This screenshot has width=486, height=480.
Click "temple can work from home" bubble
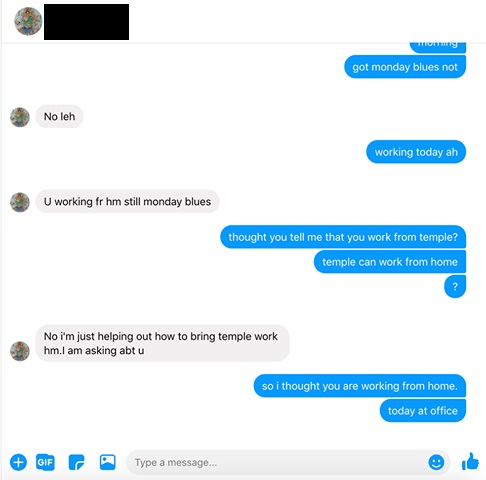coord(390,262)
